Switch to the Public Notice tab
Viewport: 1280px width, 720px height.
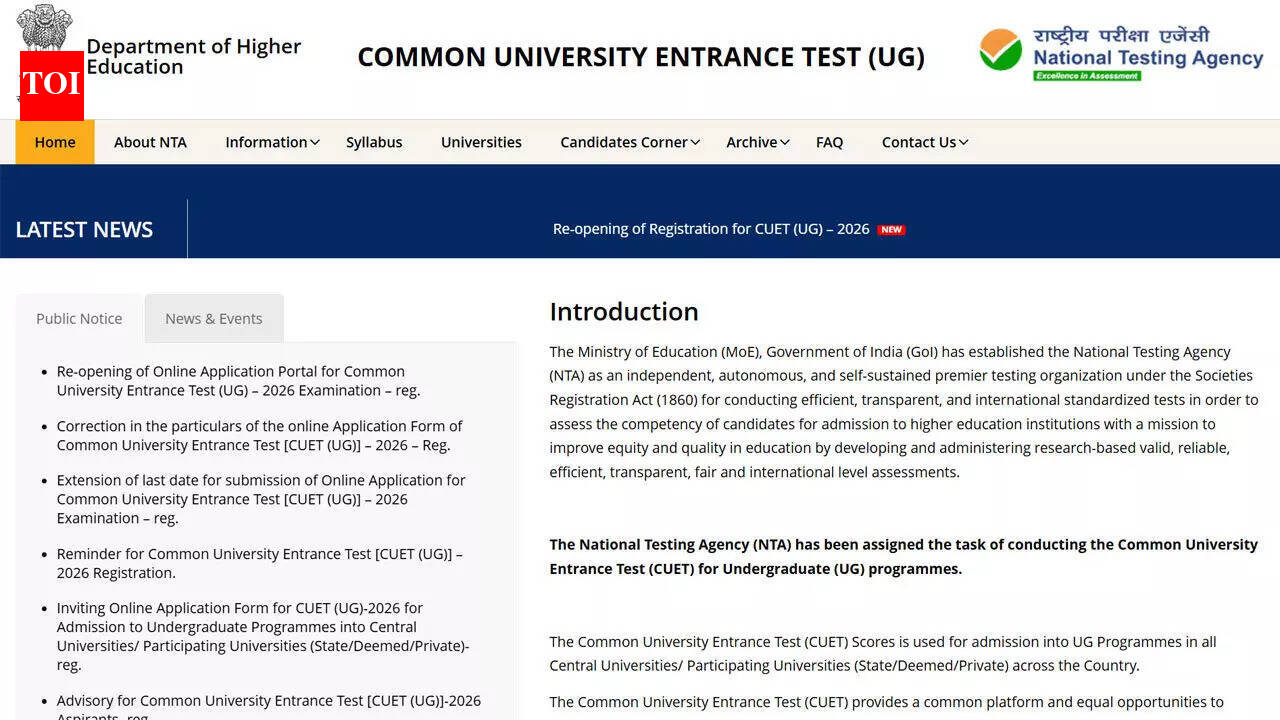(x=78, y=318)
